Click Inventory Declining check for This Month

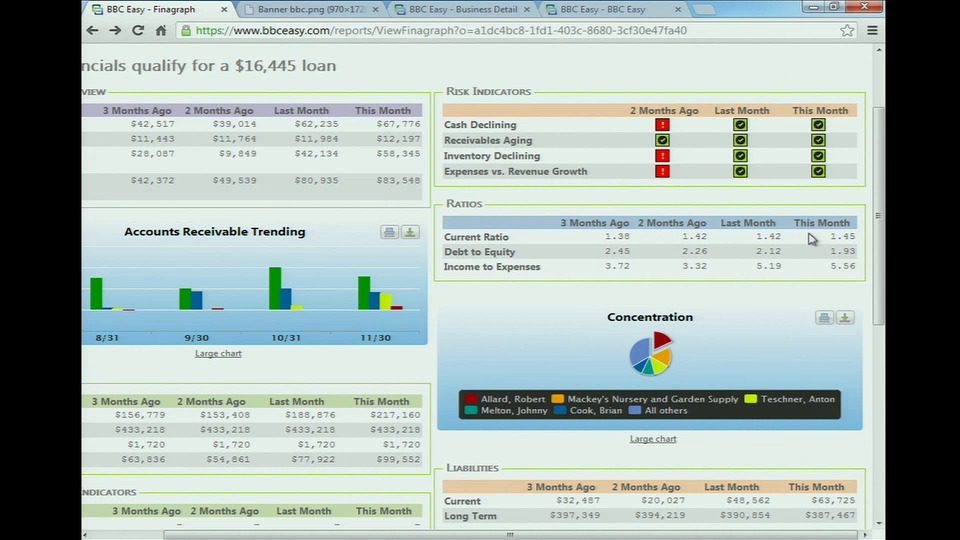coord(818,156)
